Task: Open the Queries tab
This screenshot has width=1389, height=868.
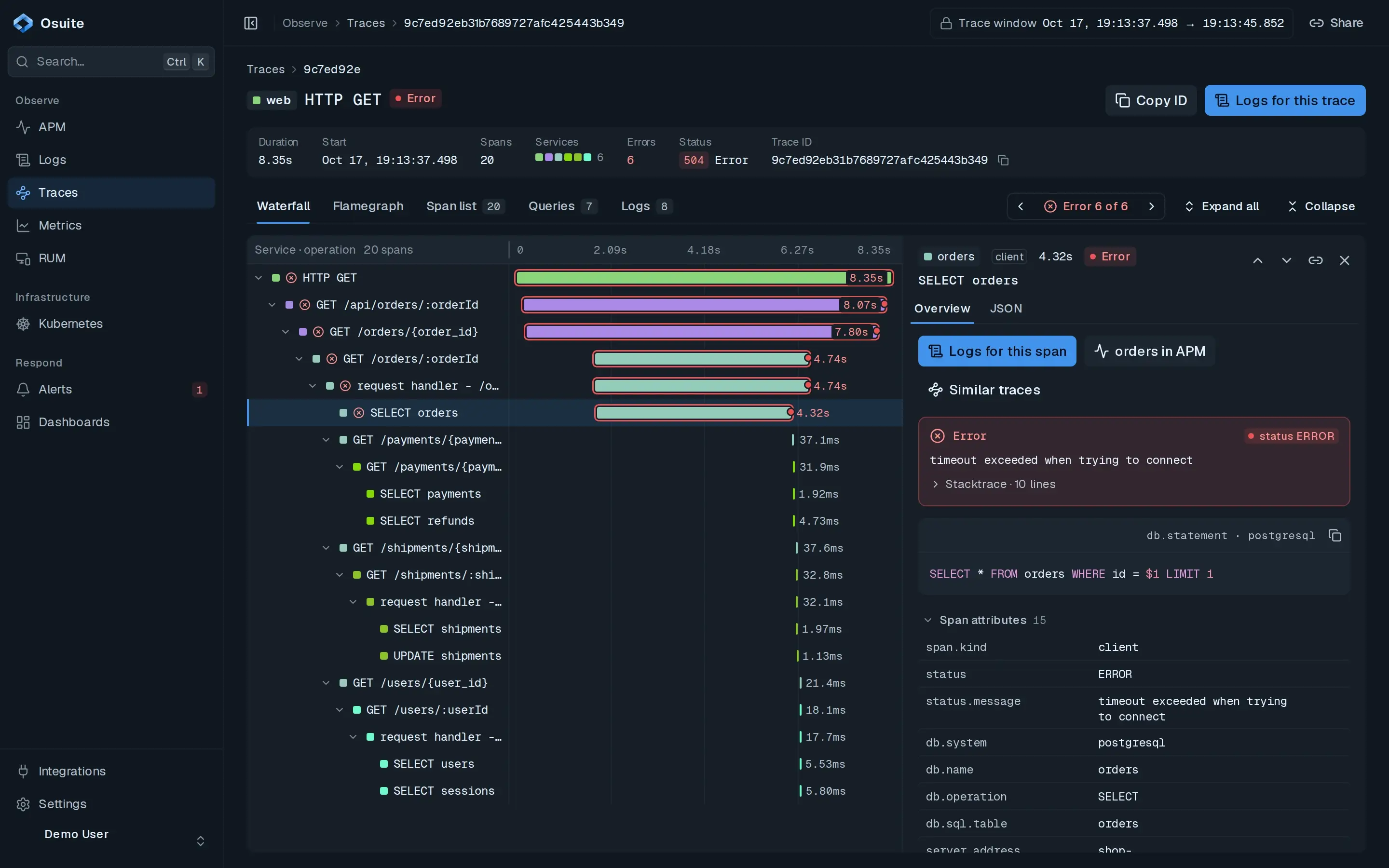Action: coord(562,206)
